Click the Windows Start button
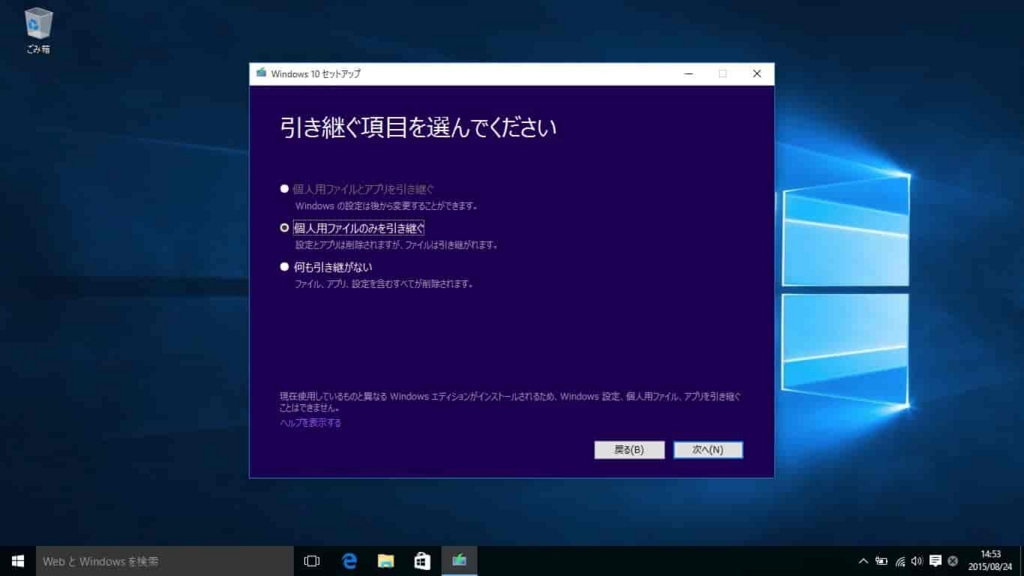Viewport: 1024px width, 576px height. pos(18,561)
